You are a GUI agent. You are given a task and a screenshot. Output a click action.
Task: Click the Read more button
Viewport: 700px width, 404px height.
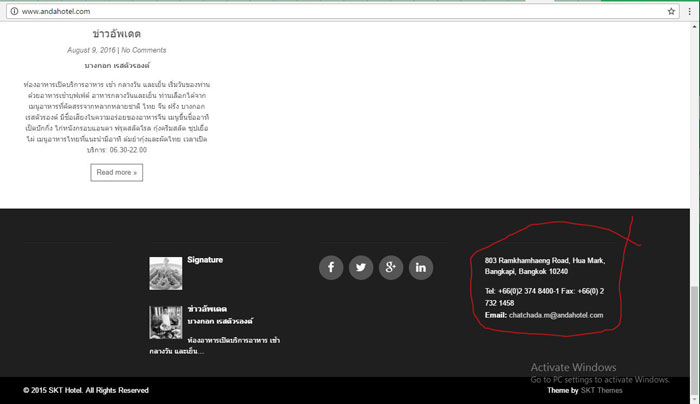tap(117, 172)
